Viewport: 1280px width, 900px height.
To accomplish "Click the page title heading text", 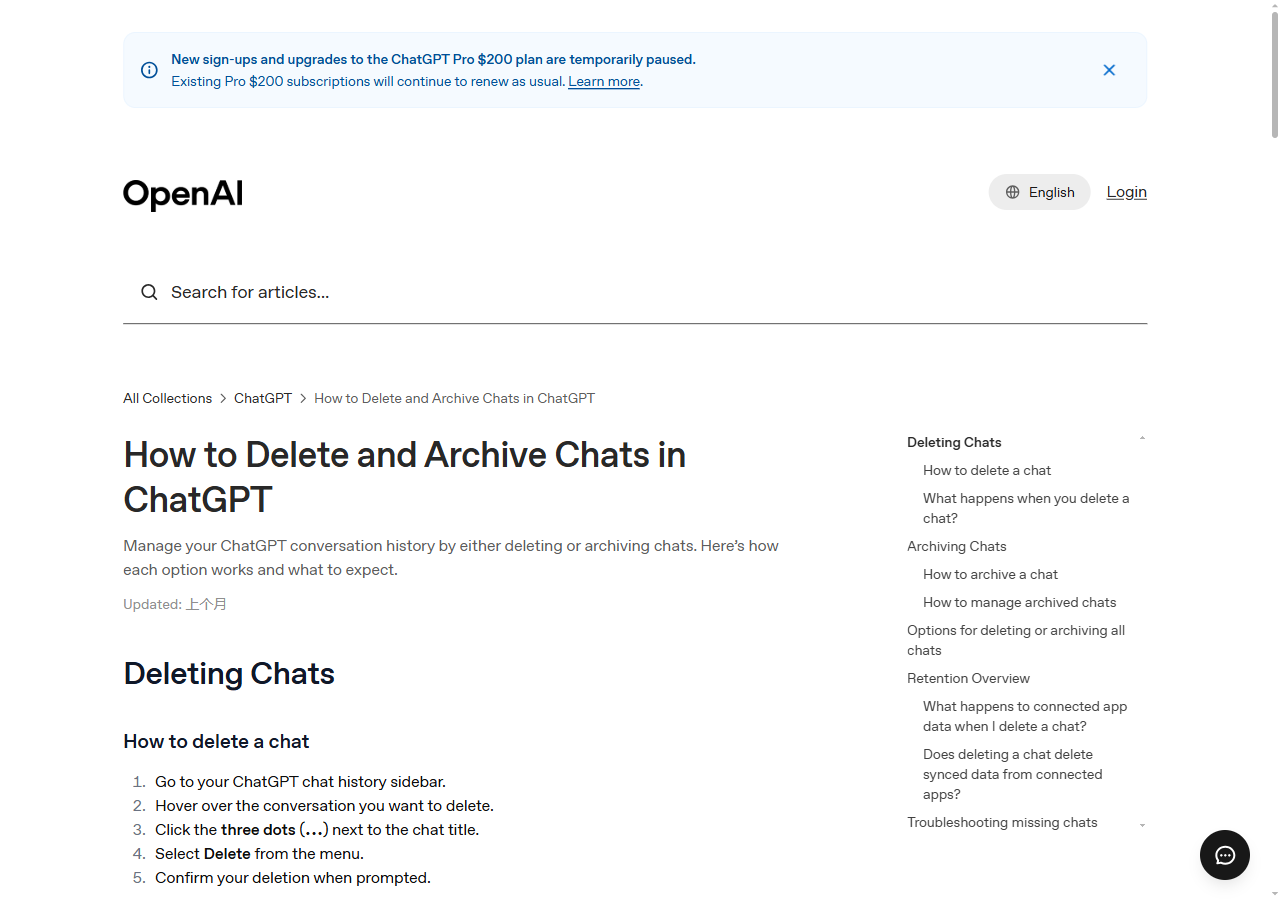I will 405,477.
